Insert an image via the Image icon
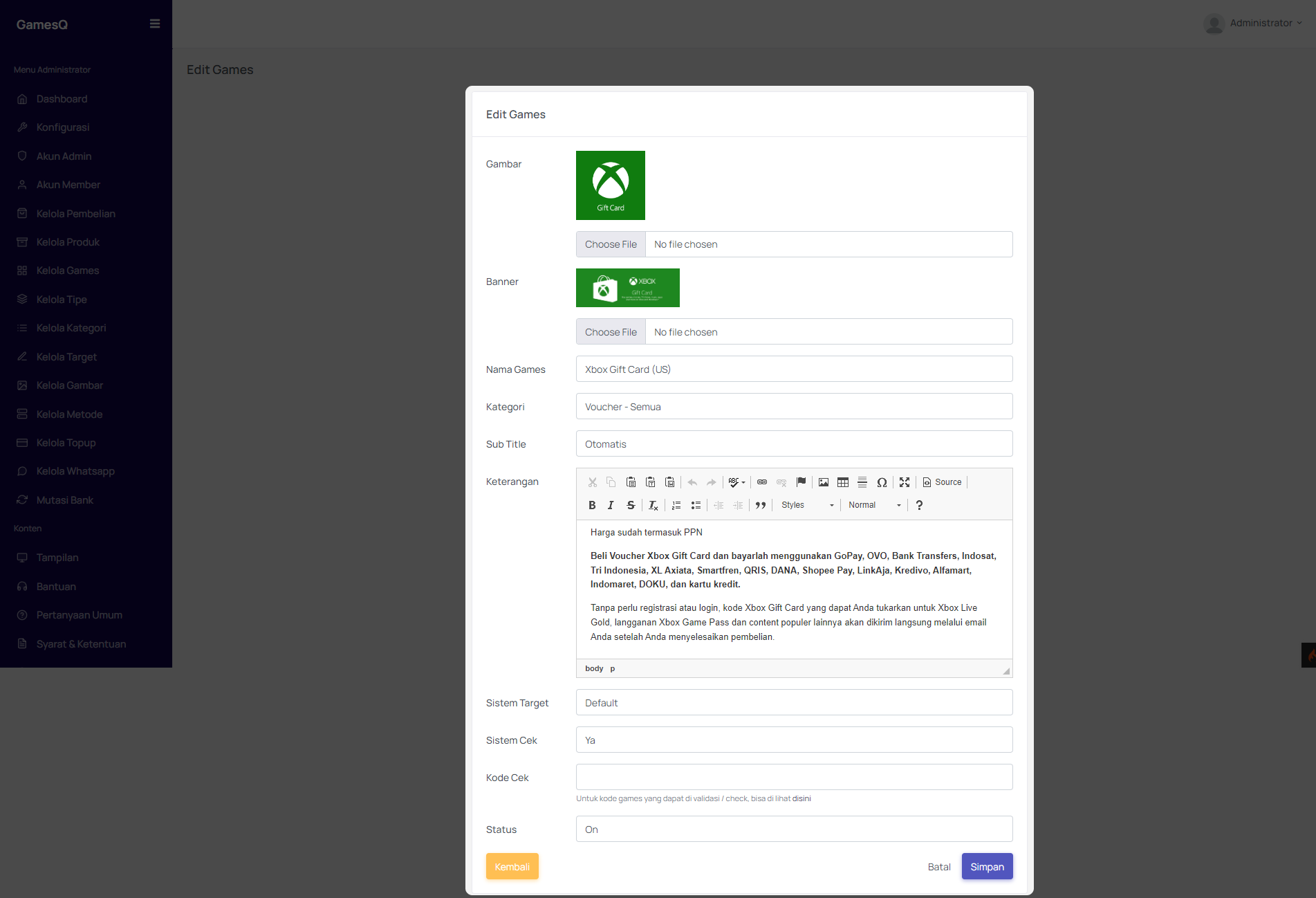 coord(824,482)
